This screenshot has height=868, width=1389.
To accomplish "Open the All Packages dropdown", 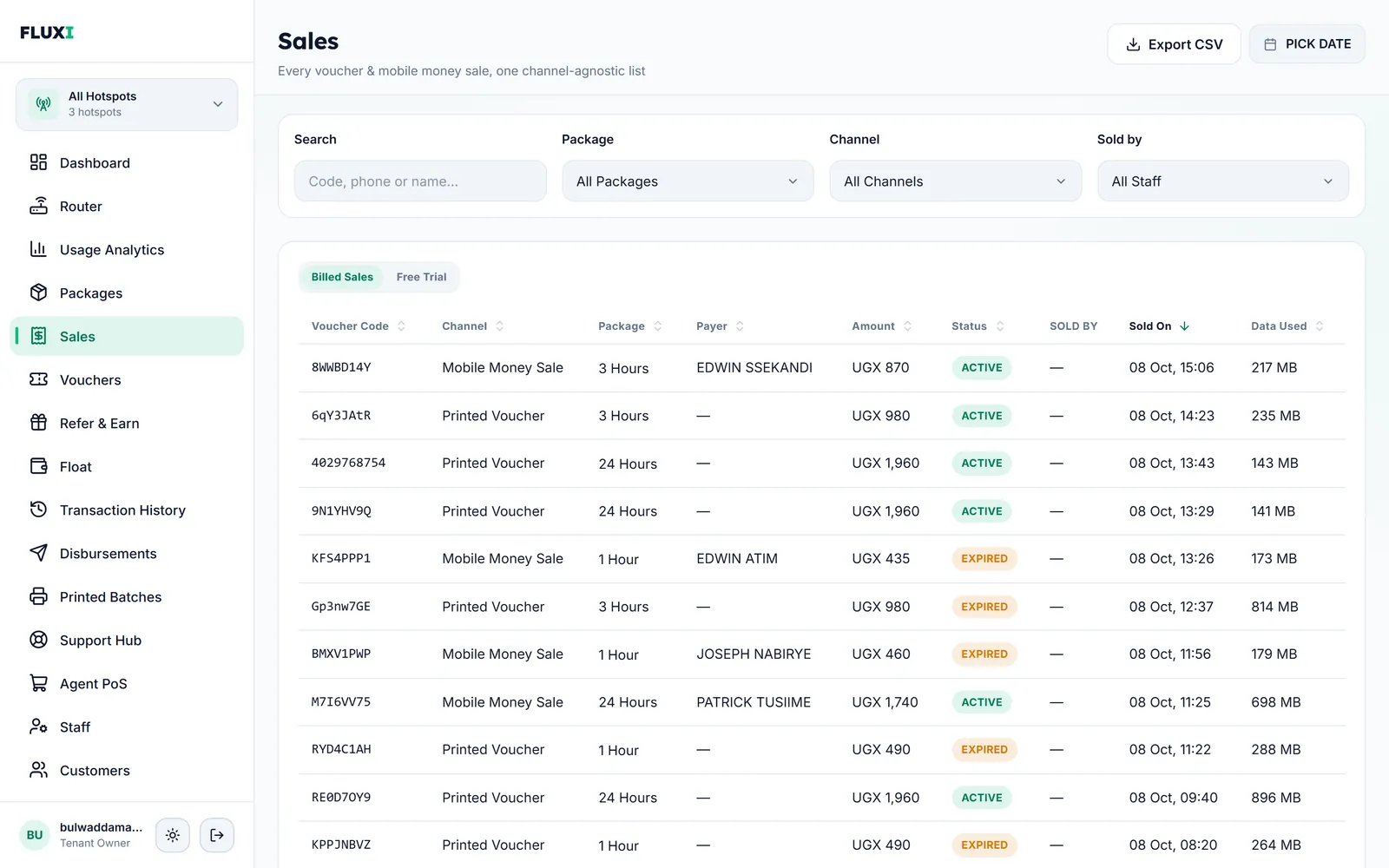I will click(688, 181).
